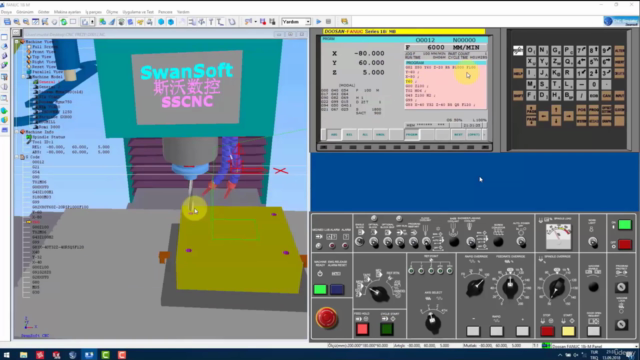
Task: Click the PROG function key
Action: pyautogui.click(x=593, y=110)
